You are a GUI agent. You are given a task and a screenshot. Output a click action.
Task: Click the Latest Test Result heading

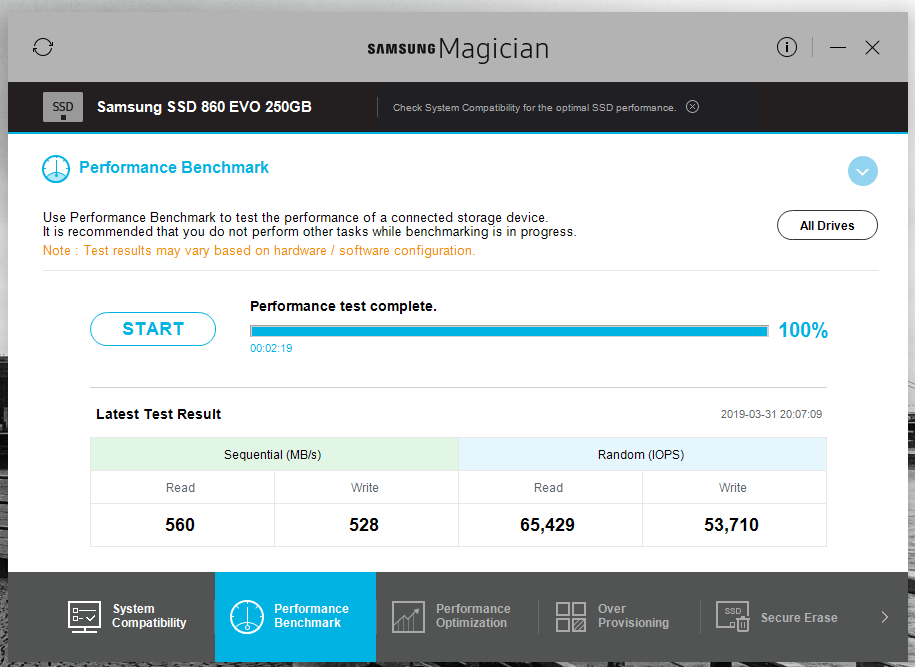click(x=159, y=414)
